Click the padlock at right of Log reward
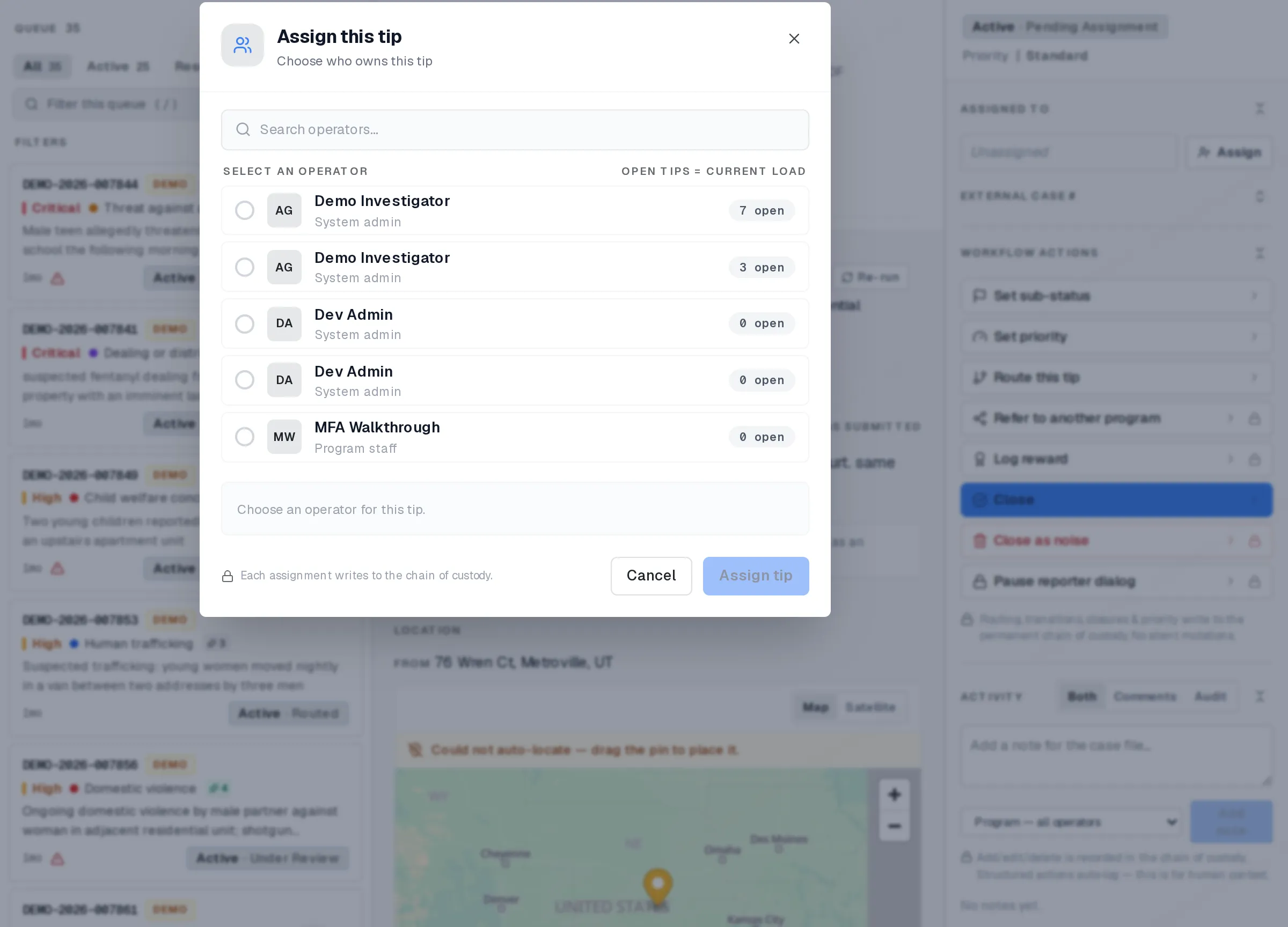1288x927 pixels. (1255, 459)
